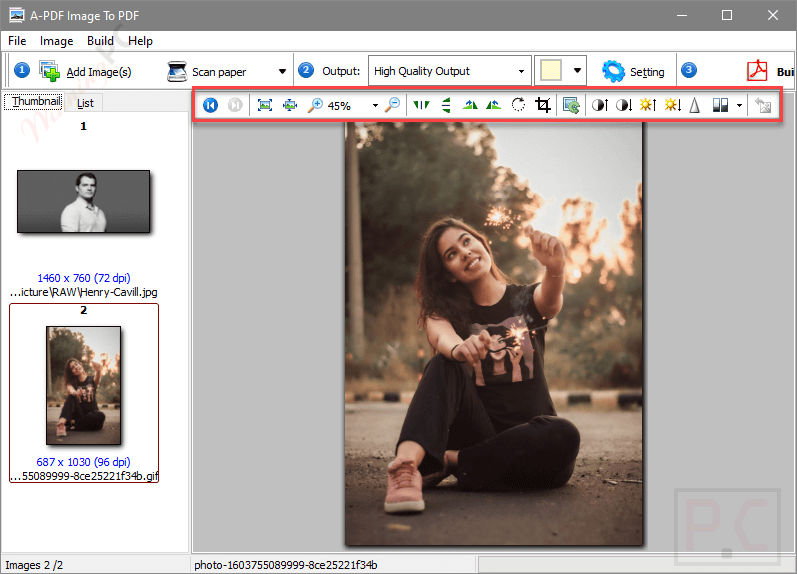This screenshot has height=574, width=797.
Task: Click the pale yellow color swatch
Action: click(x=551, y=71)
